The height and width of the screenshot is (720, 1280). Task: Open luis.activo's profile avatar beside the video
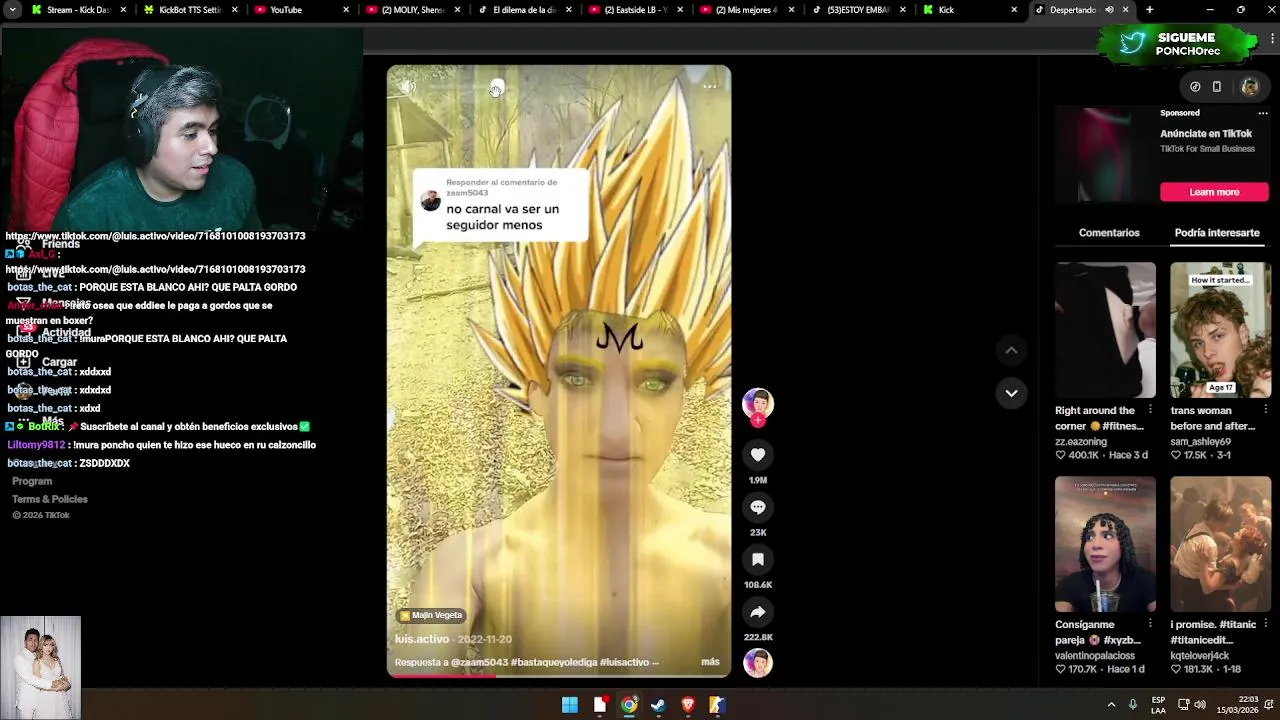click(x=757, y=403)
